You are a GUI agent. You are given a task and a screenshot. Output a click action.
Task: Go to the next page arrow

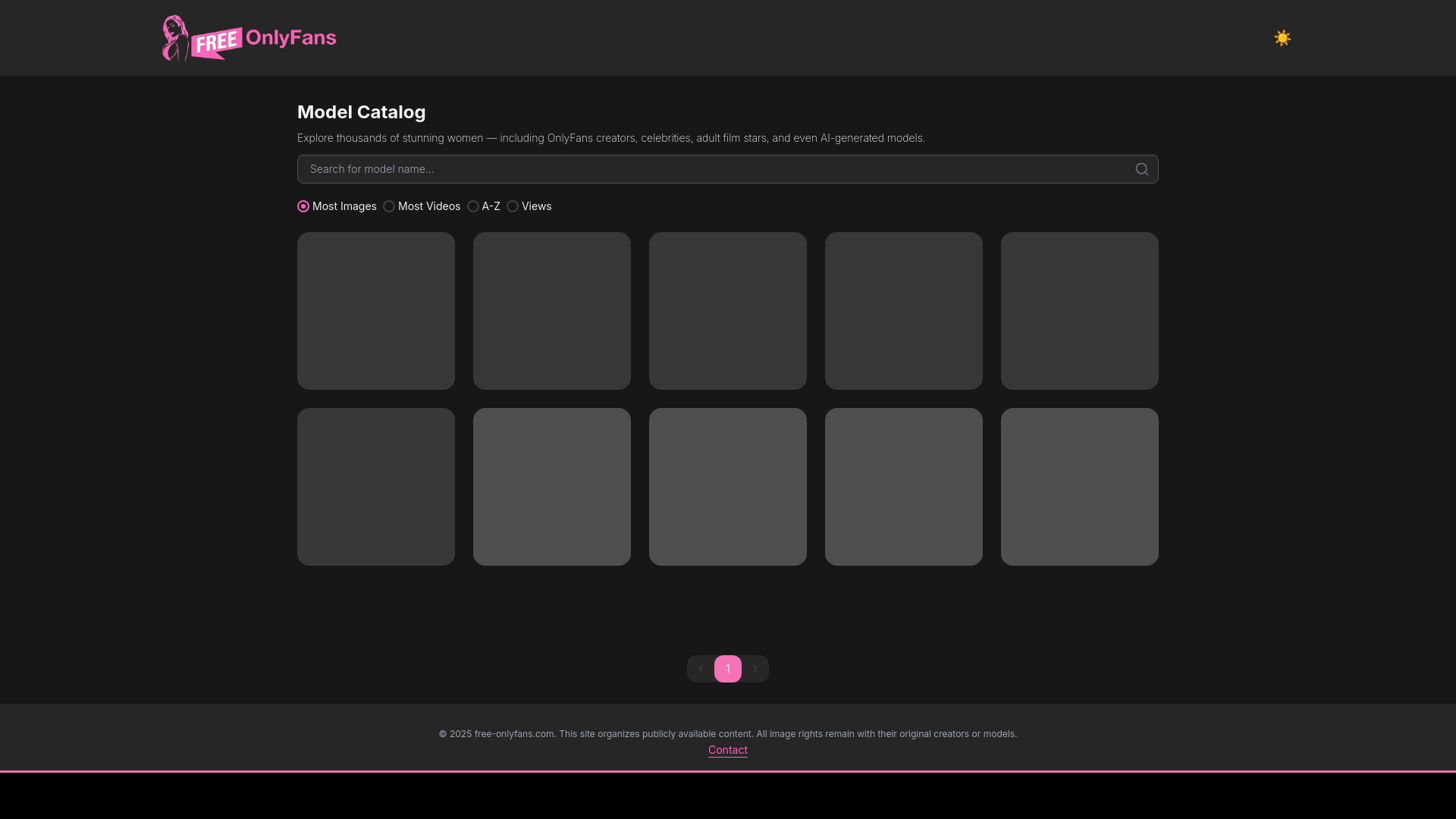pyautogui.click(x=755, y=669)
